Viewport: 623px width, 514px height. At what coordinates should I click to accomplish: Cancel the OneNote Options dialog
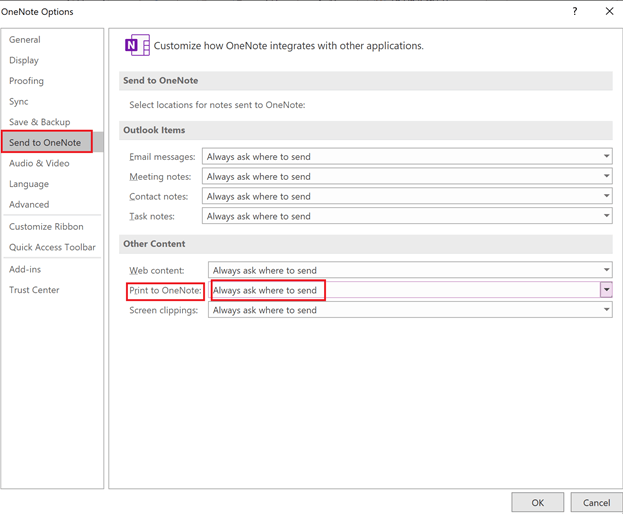click(596, 502)
